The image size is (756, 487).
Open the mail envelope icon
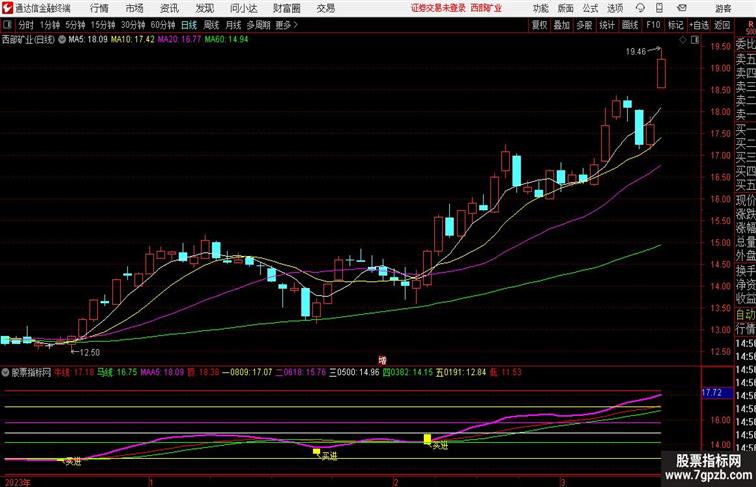pyautogui.click(x=682, y=8)
